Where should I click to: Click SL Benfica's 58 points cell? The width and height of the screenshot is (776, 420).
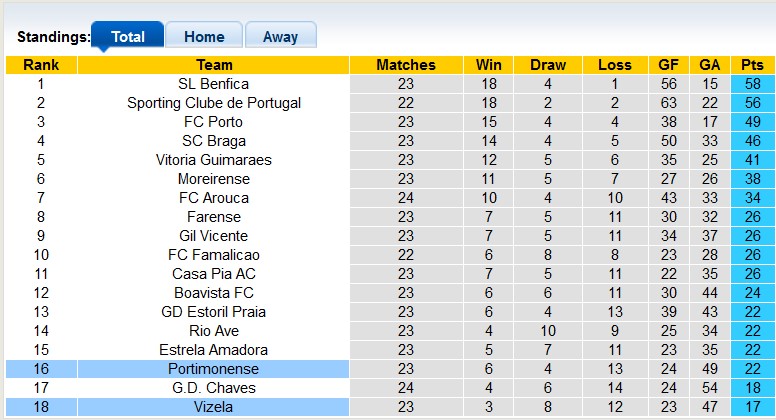click(752, 84)
